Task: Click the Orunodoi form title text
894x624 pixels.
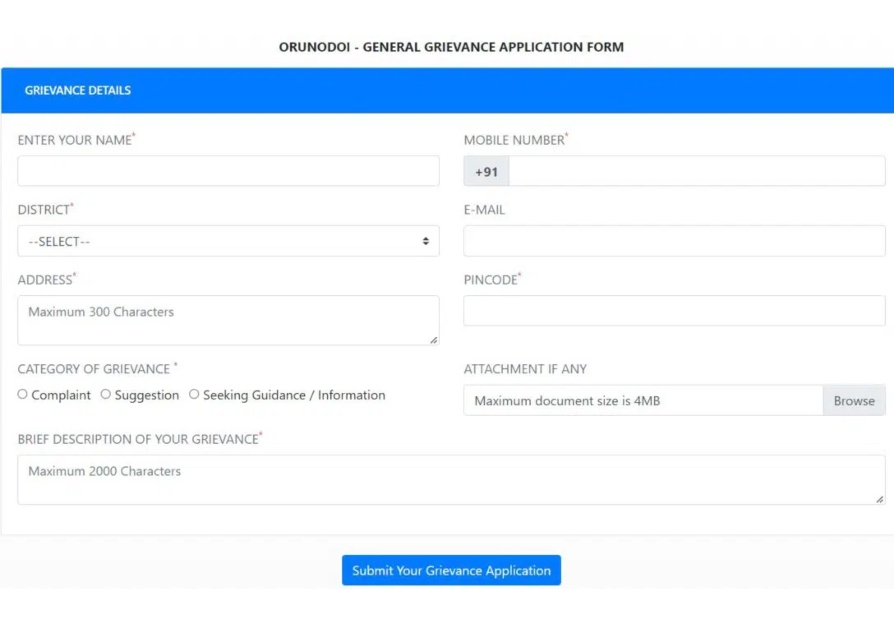Action: pyautogui.click(x=451, y=47)
